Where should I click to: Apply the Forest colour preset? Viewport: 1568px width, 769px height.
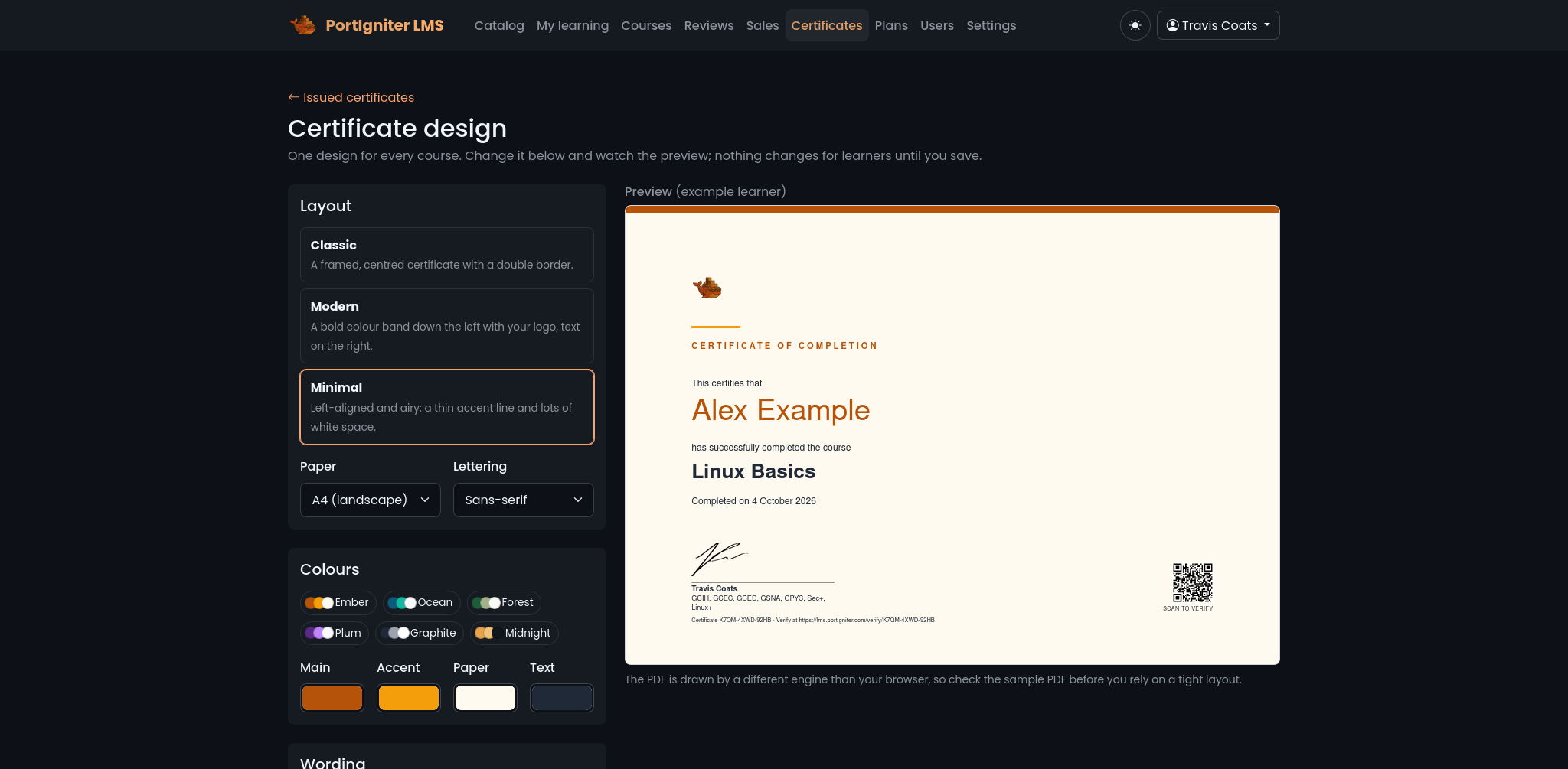tap(504, 602)
